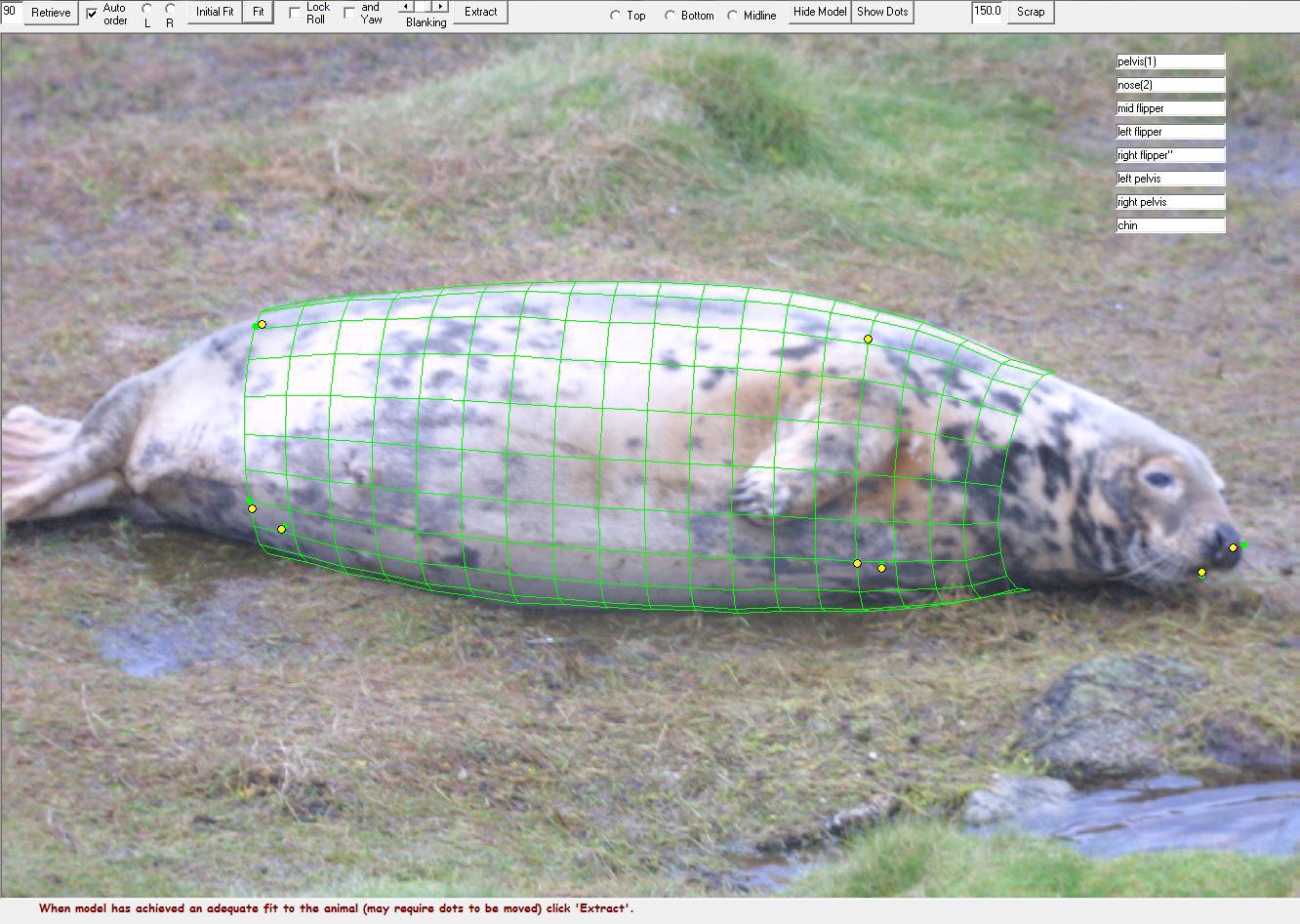1300x924 pixels.
Task: Click the Extract button
Action: [480, 13]
